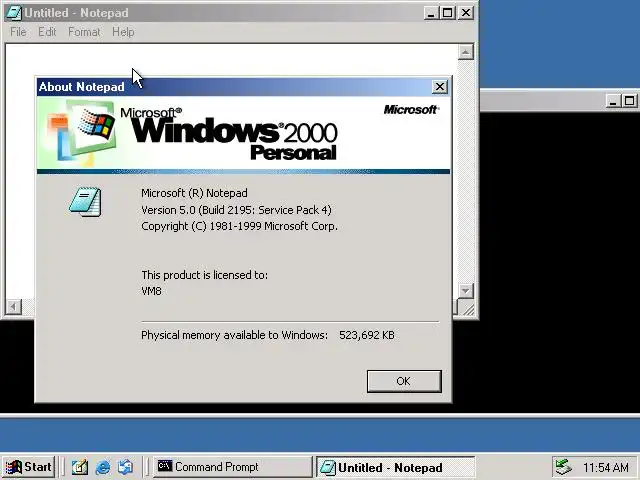
Task: Click the 11:54 AM taskbar clock
Action: pyautogui.click(x=606, y=467)
